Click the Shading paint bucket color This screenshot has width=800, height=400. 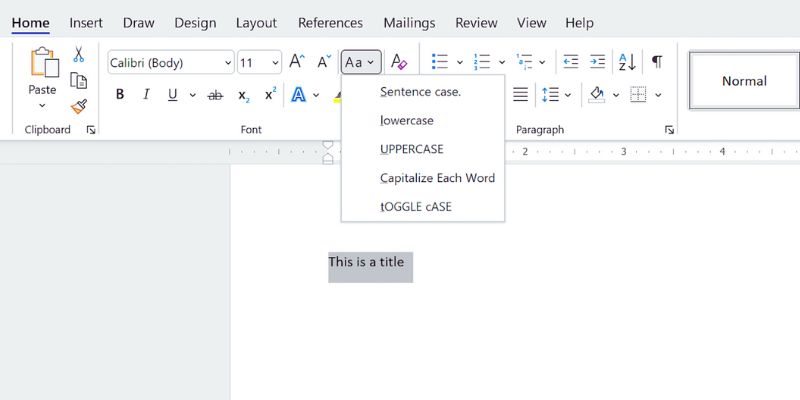click(x=597, y=95)
